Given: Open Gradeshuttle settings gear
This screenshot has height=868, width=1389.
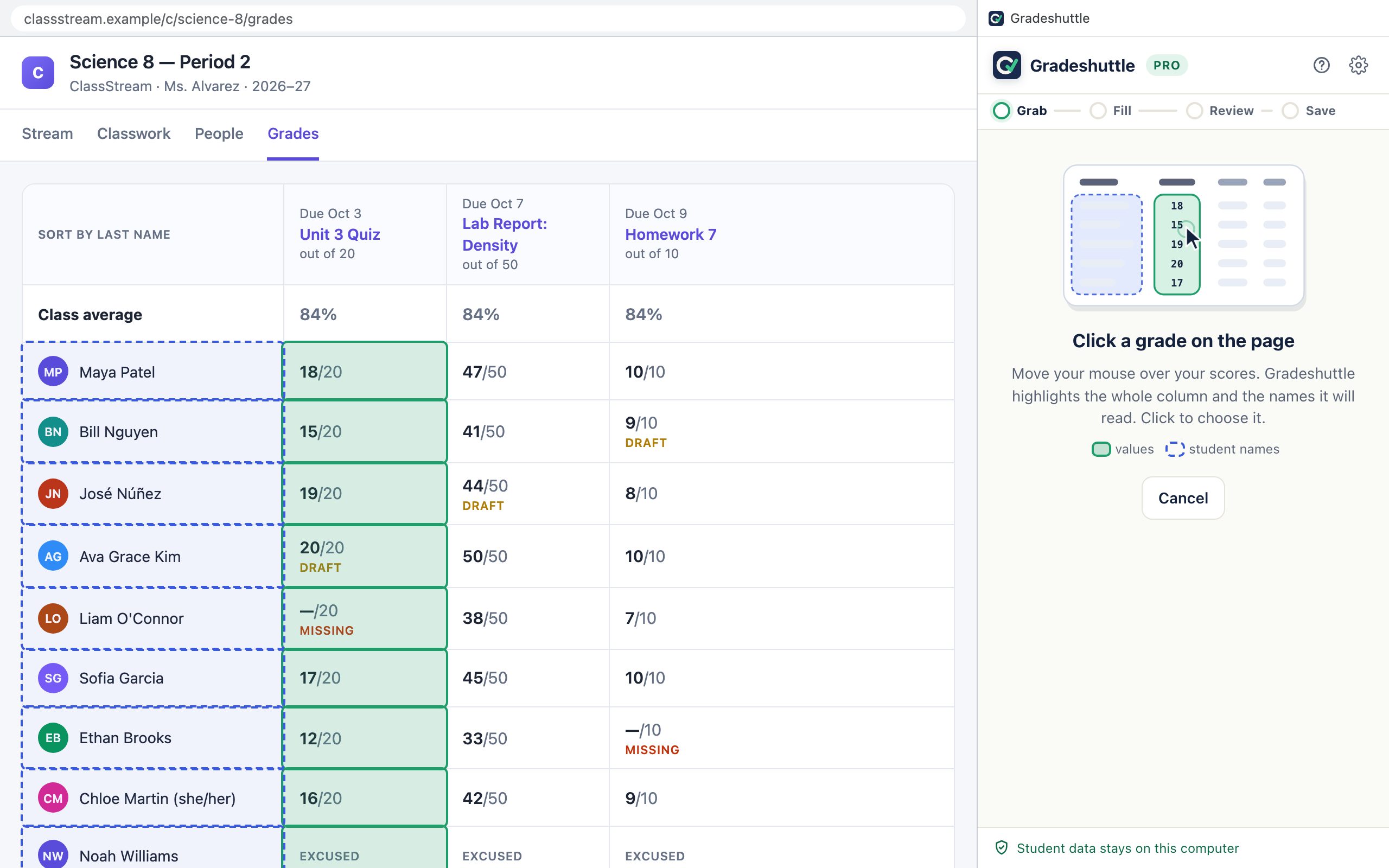Looking at the screenshot, I should tap(1358, 66).
